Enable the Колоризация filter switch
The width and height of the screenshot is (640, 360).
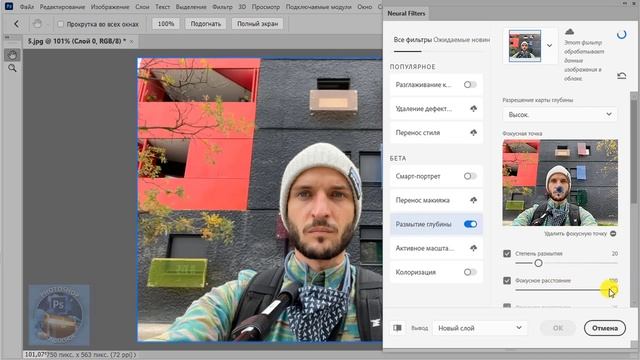470,272
